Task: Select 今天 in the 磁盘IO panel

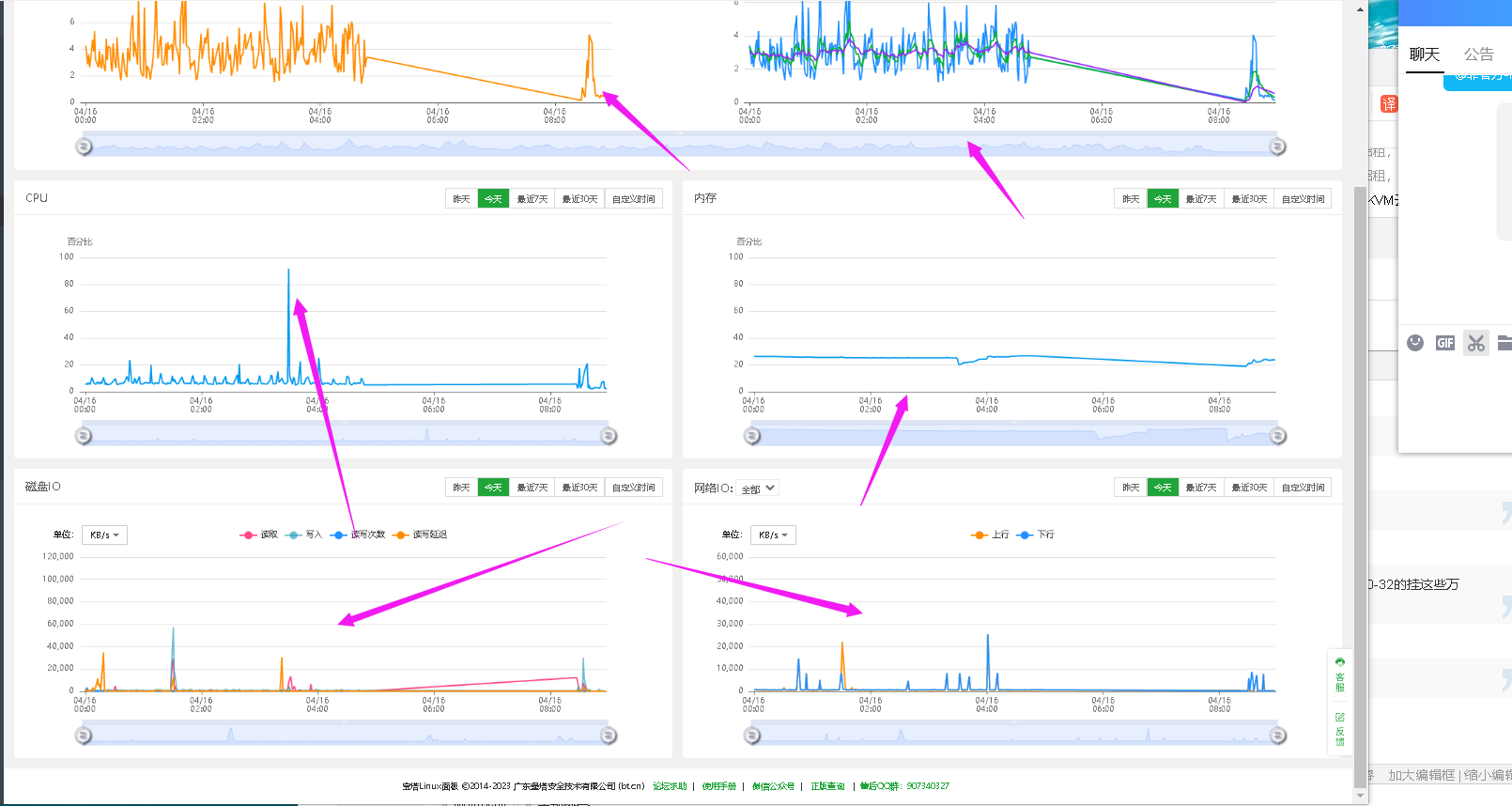Action: pos(493,487)
